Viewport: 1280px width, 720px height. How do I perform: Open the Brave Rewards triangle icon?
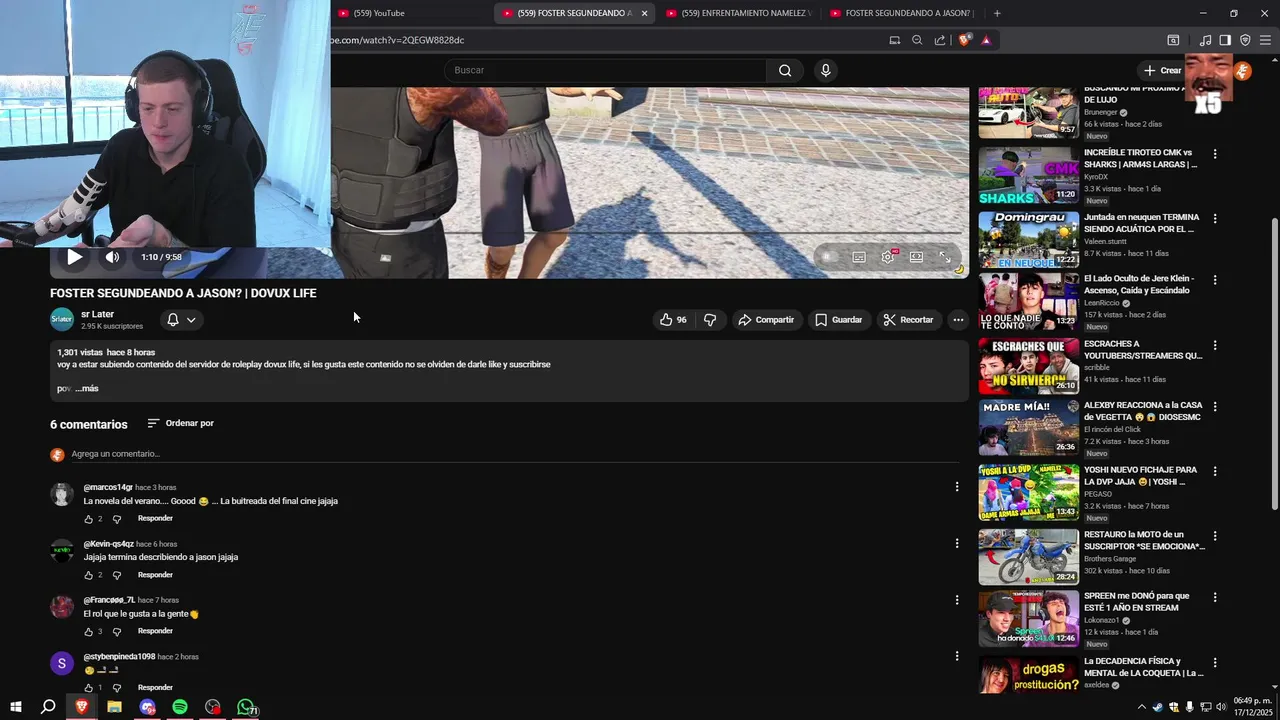tap(986, 40)
